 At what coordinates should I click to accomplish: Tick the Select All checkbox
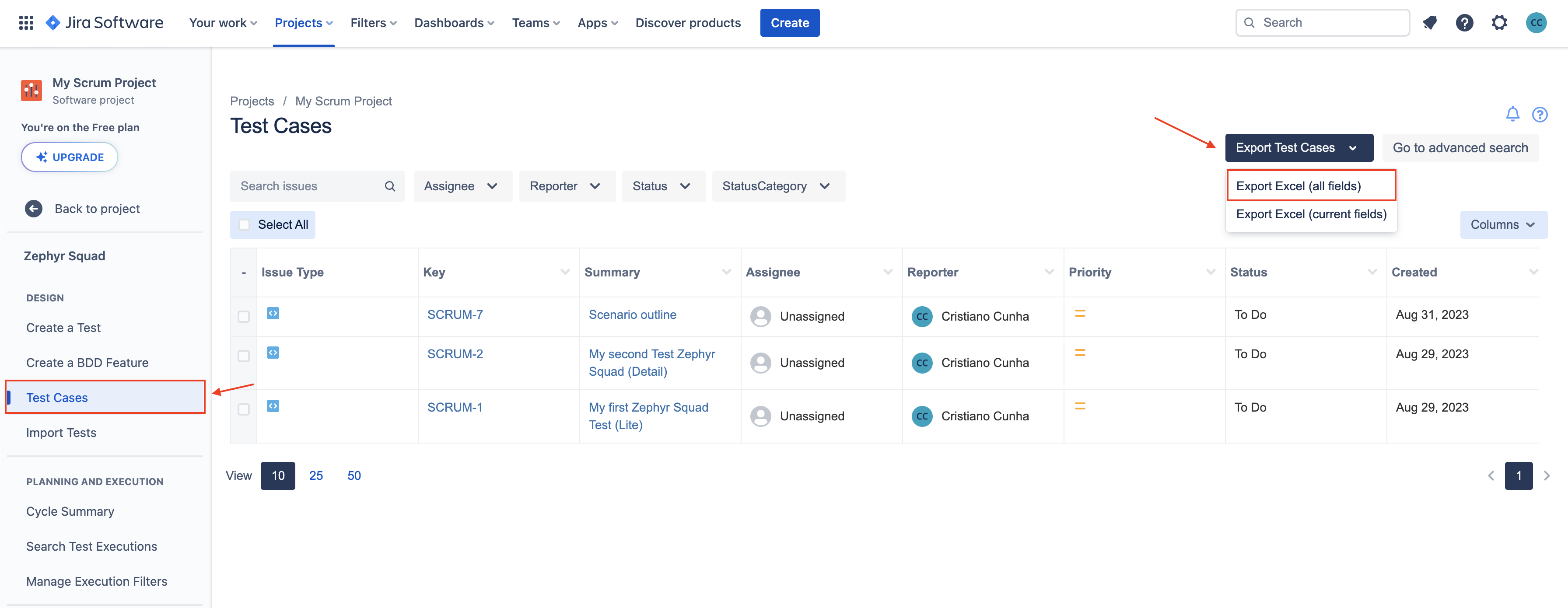tap(244, 224)
